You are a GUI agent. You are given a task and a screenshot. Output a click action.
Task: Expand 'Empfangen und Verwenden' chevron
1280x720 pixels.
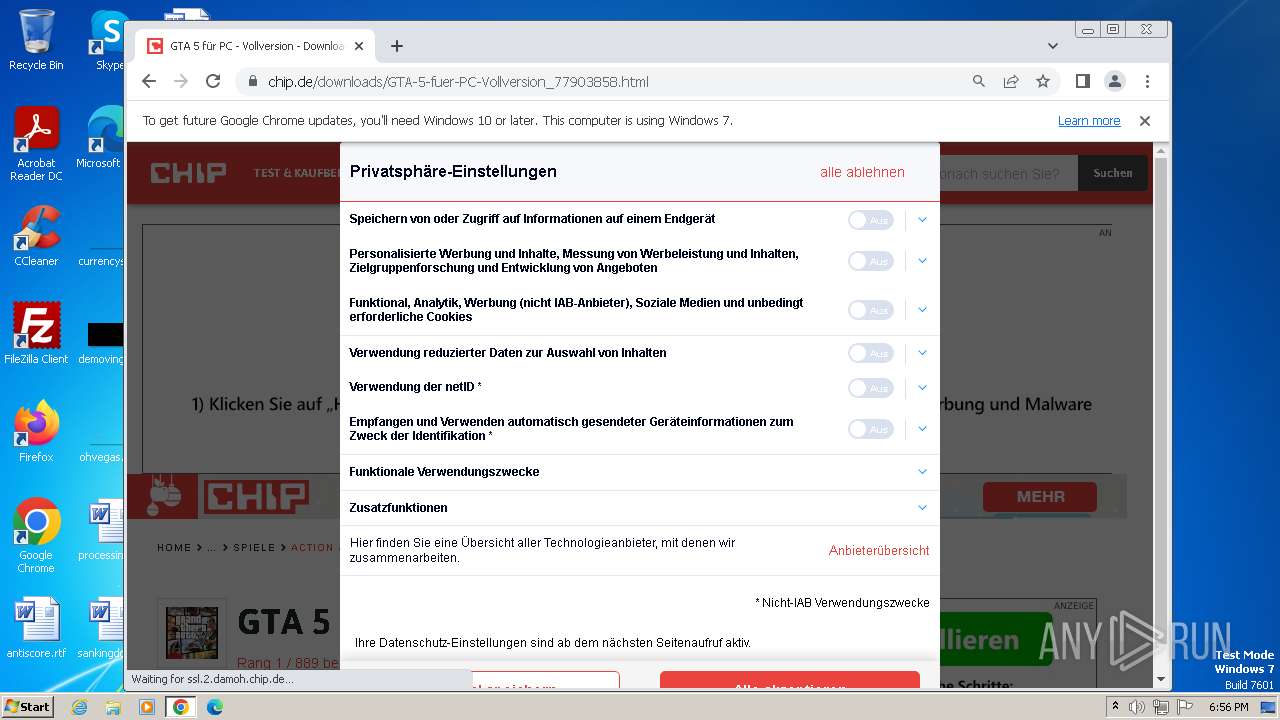(922, 429)
